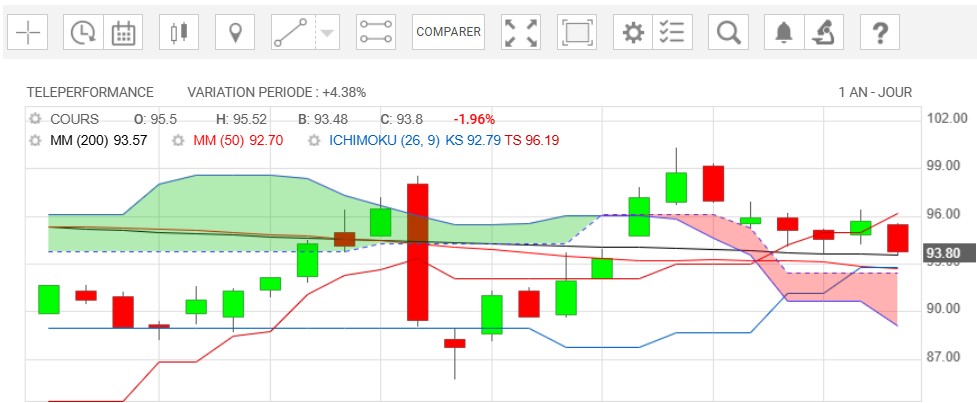Click the magnifying glass search icon
The width and height of the screenshot is (977, 403).
[x=728, y=32]
